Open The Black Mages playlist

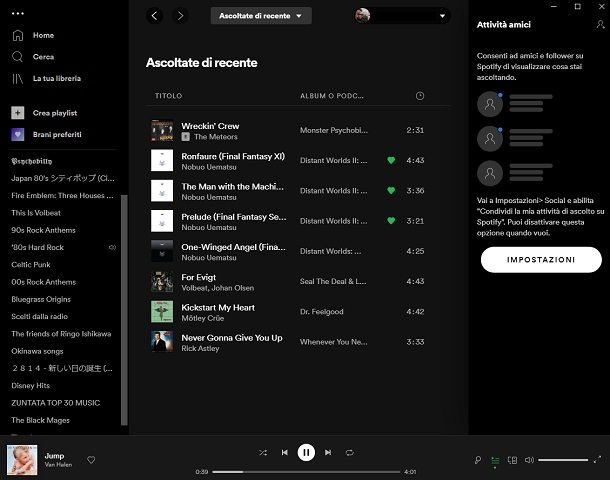pyautogui.click(x=40, y=420)
